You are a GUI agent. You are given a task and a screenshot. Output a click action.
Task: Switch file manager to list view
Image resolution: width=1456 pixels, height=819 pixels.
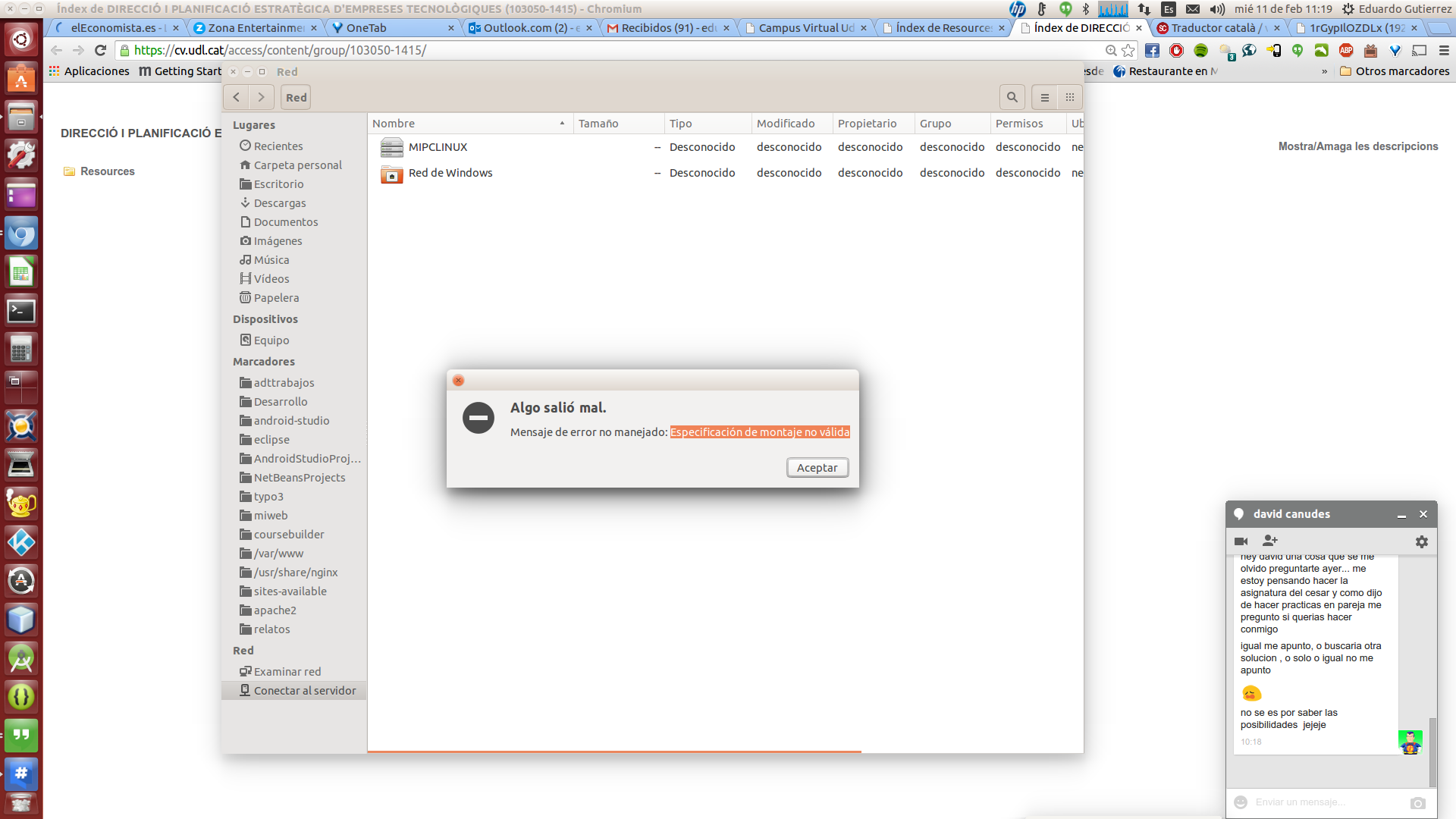click(1045, 97)
